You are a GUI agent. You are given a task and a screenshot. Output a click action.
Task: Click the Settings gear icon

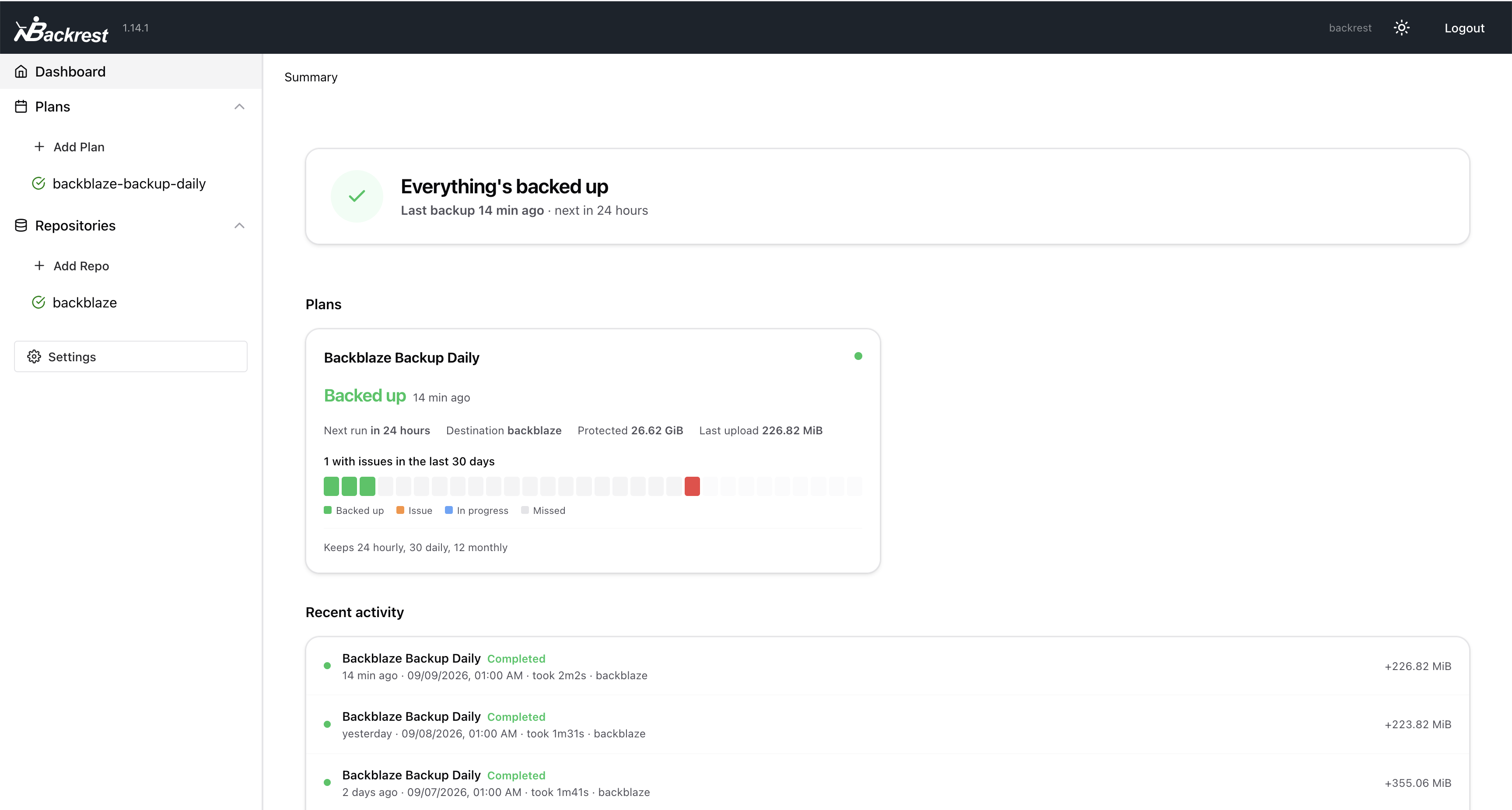point(34,356)
